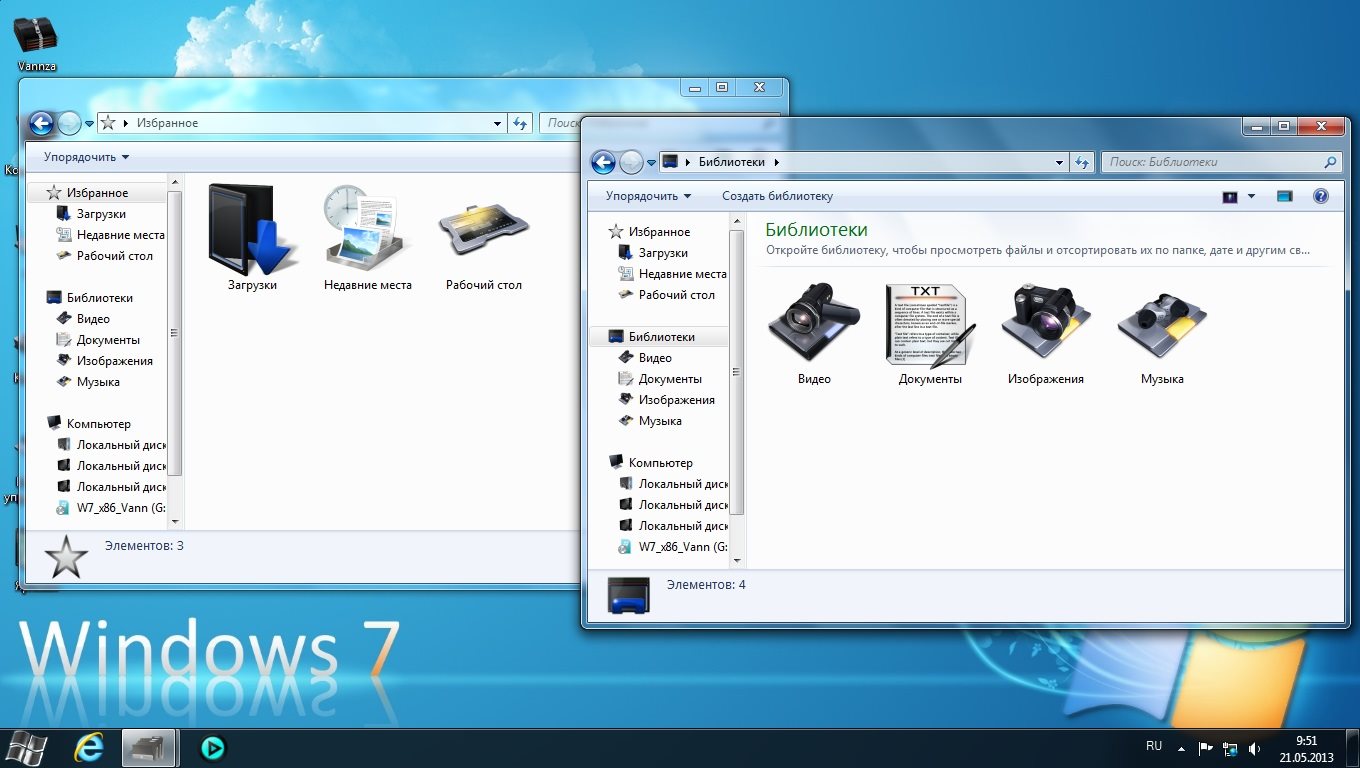The height and width of the screenshot is (768, 1360).
Task: Open address history dropdown in Библиотеки window
Action: click(1060, 162)
